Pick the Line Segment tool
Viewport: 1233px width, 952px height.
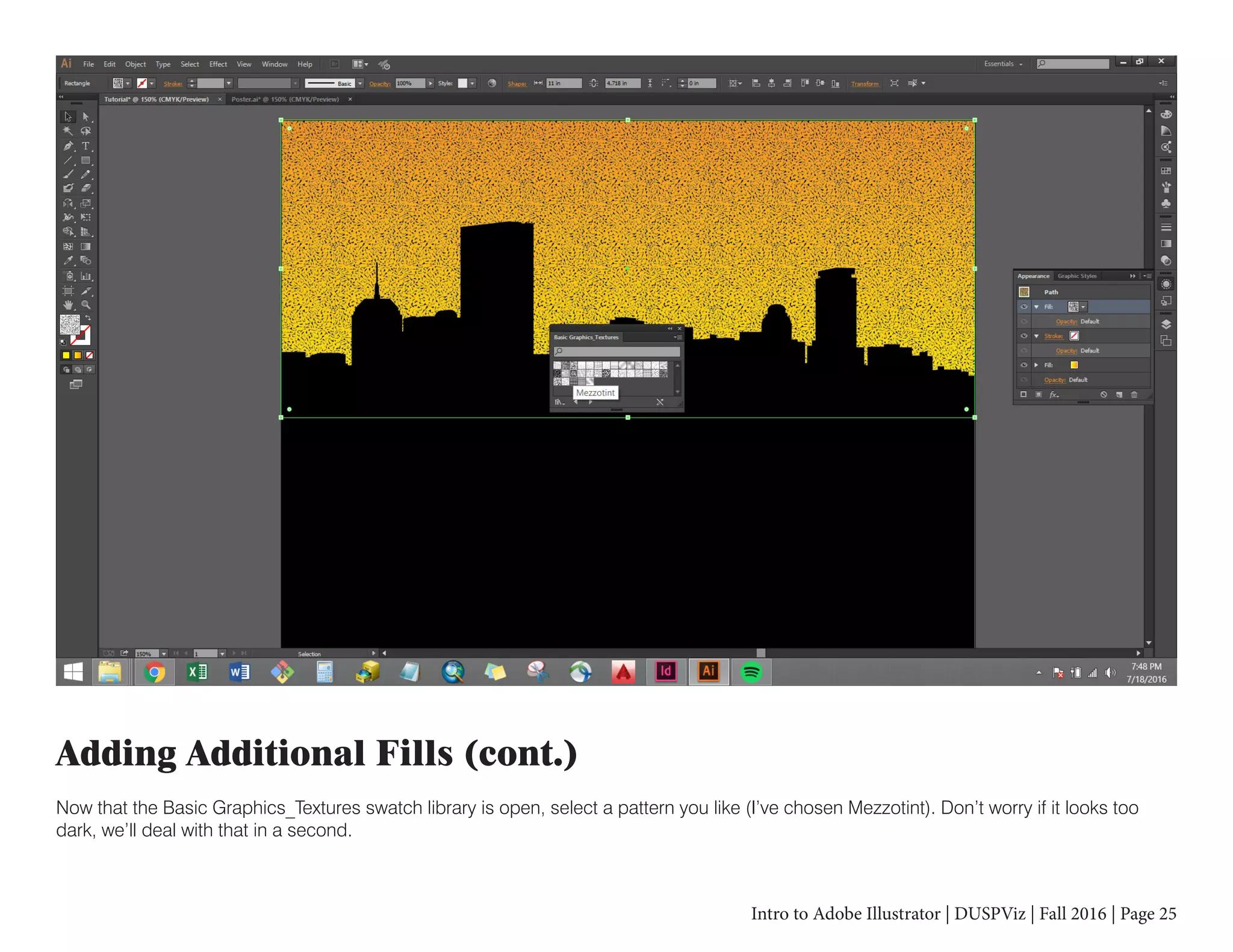(68, 160)
